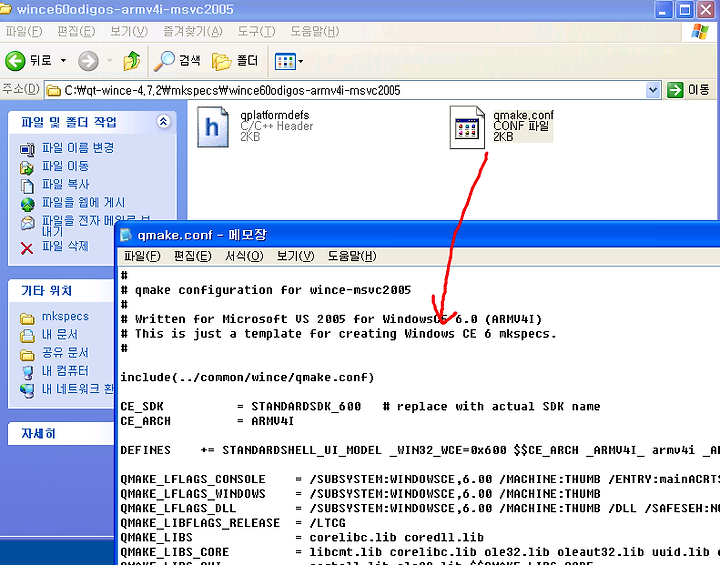Click the 내 문서 folder icon
Viewport: 720px width, 565px height.
27,336
